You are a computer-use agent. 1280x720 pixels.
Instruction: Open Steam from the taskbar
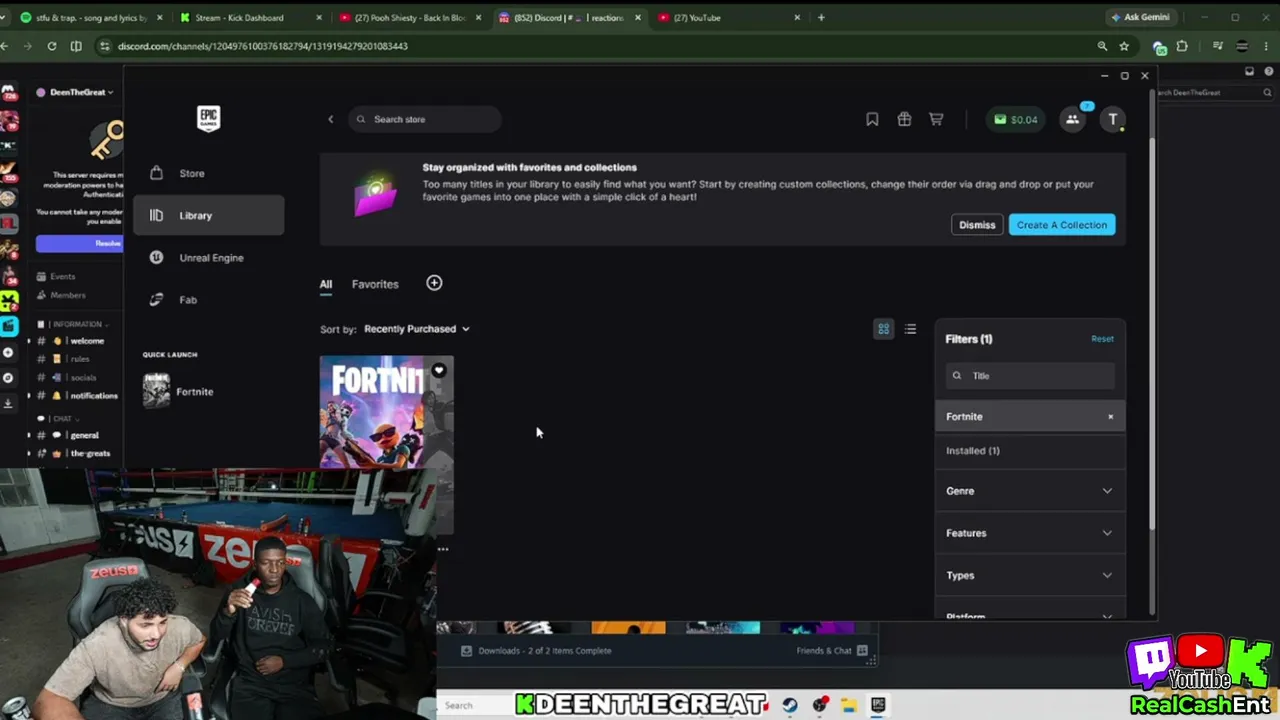(x=790, y=705)
